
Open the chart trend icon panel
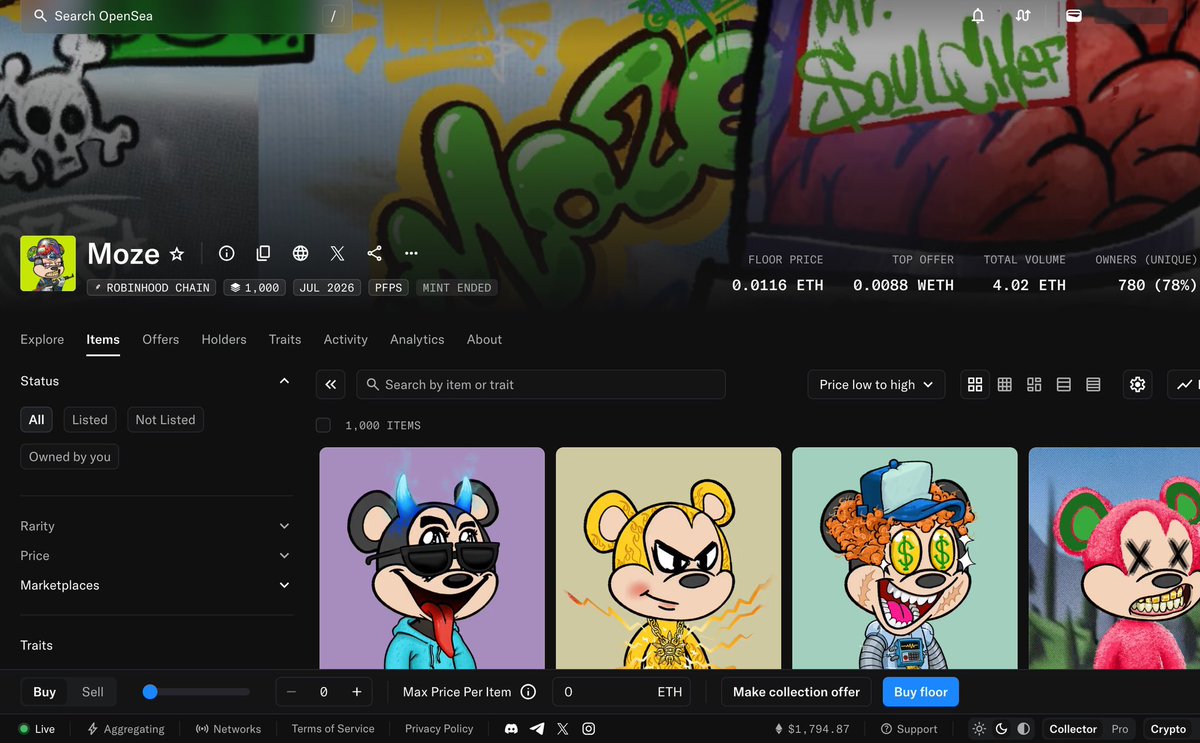(x=1186, y=384)
